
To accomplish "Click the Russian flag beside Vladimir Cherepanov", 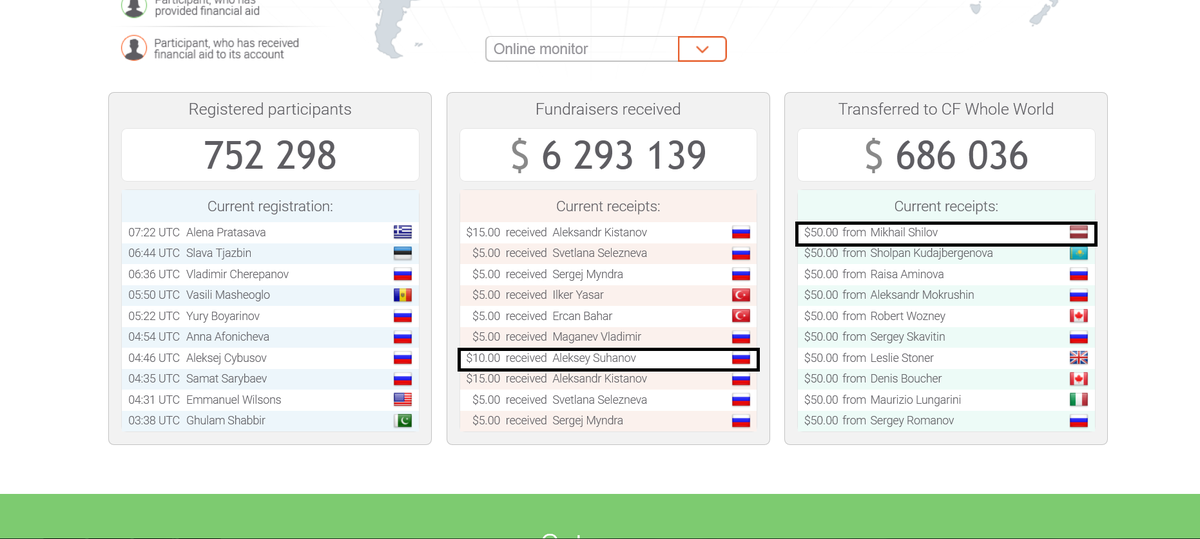I will tap(403, 274).
